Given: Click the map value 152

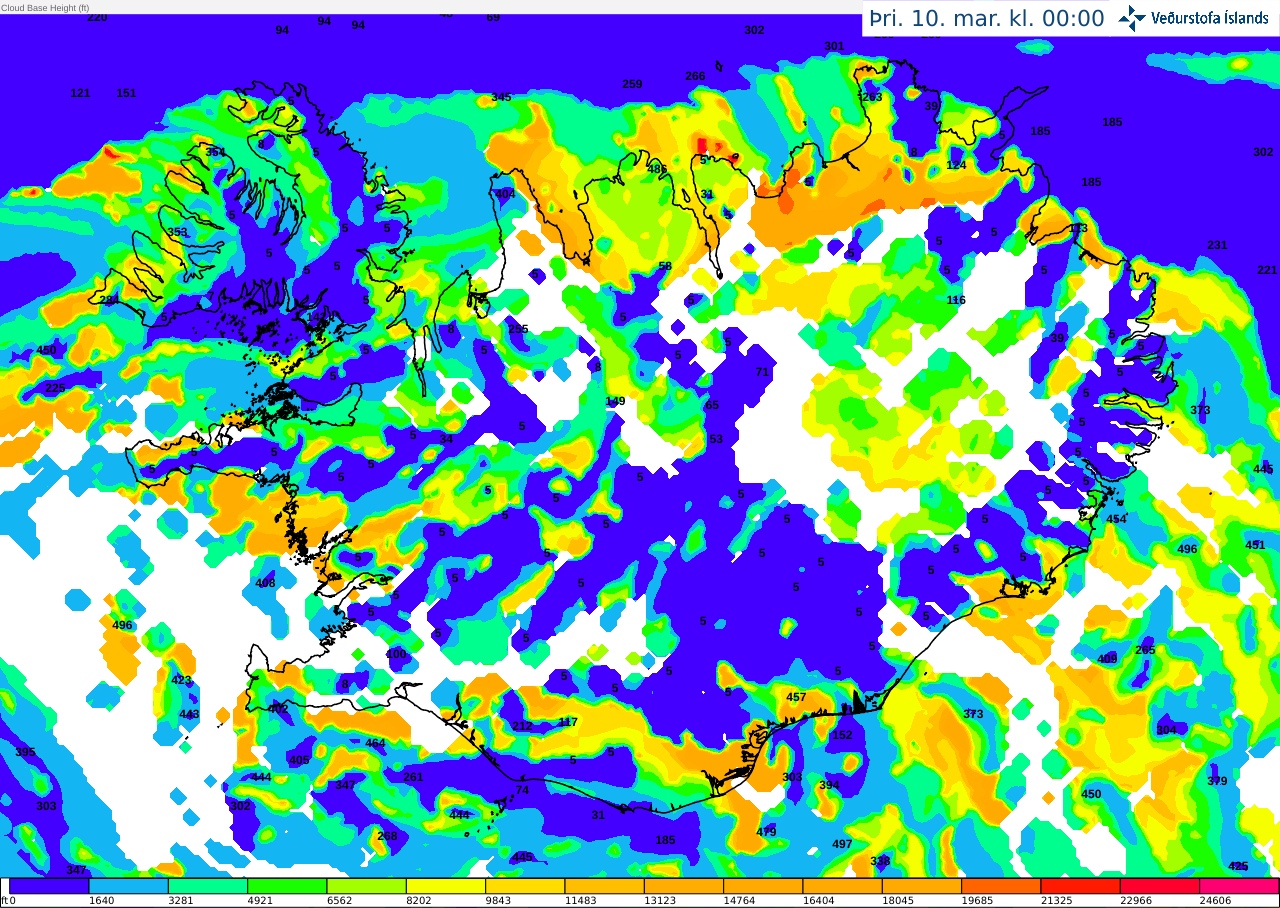Looking at the screenshot, I should [x=843, y=735].
